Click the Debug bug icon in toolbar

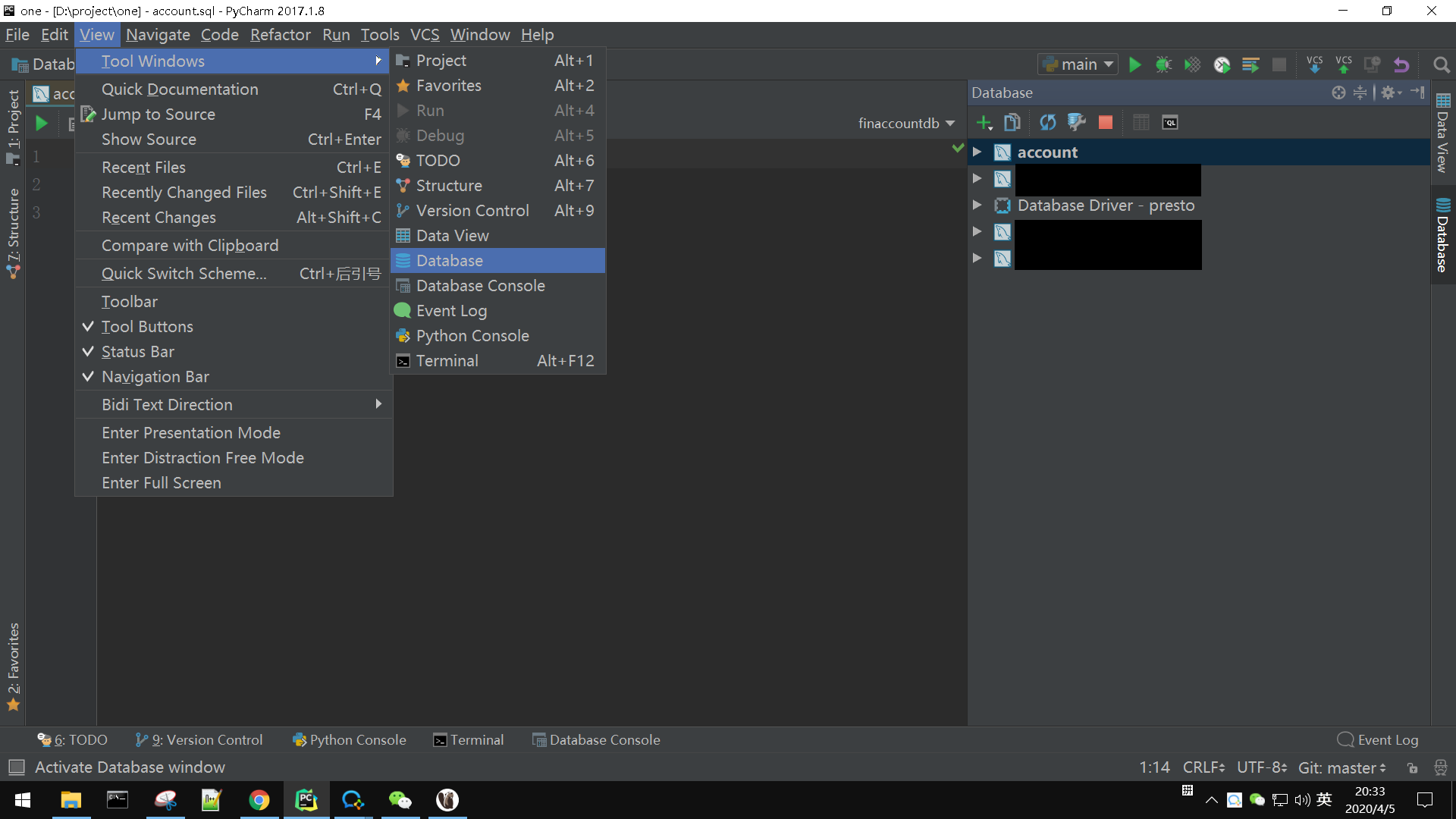[1163, 64]
